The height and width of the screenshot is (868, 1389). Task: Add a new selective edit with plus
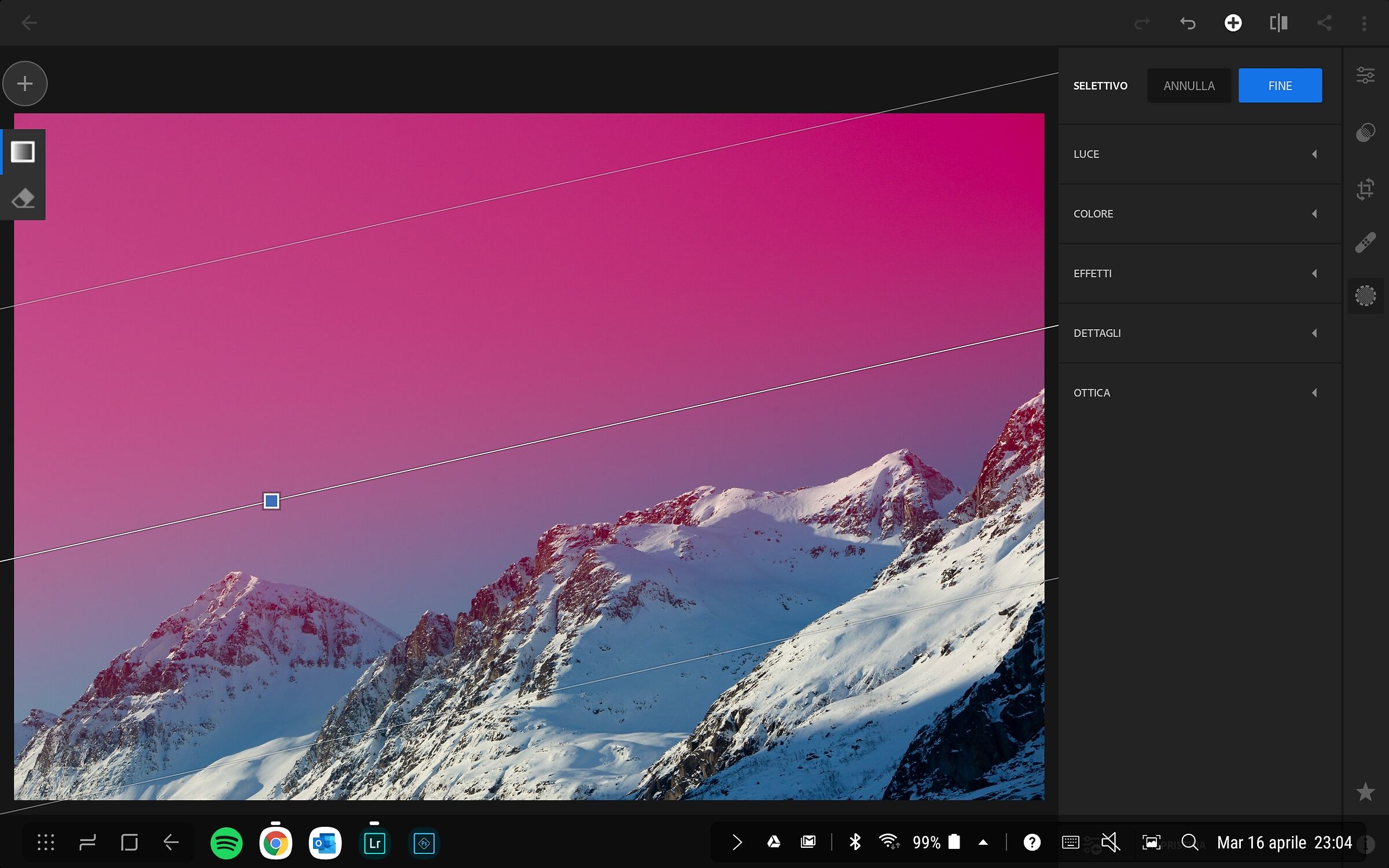point(25,84)
